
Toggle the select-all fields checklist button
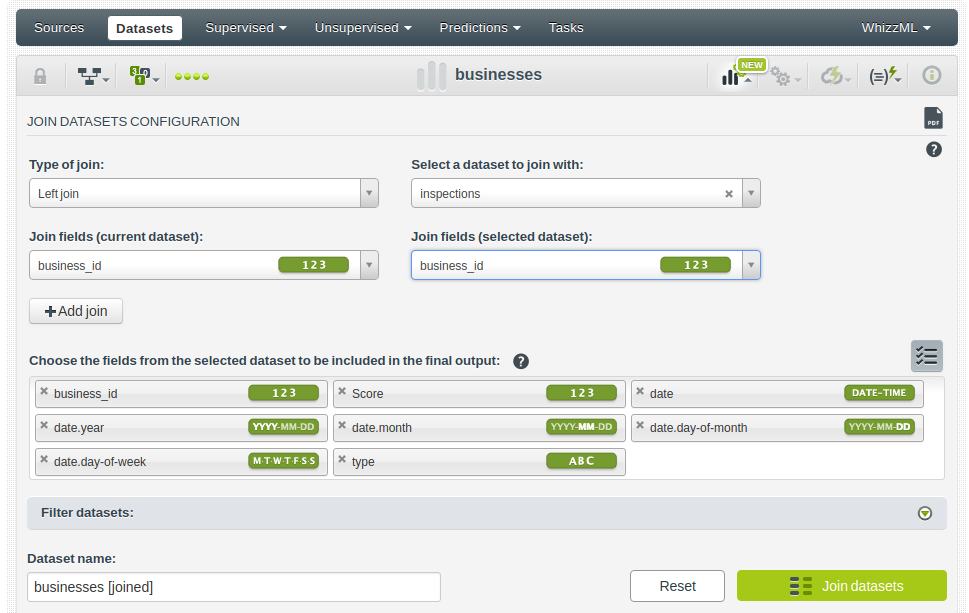pyautogui.click(x=926, y=356)
